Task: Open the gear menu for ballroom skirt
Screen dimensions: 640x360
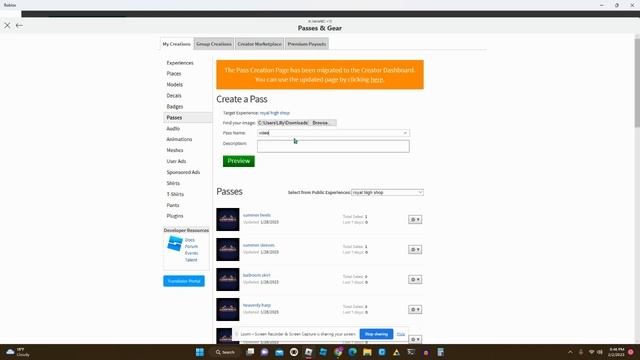Action: pyautogui.click(x=415, y=280)
